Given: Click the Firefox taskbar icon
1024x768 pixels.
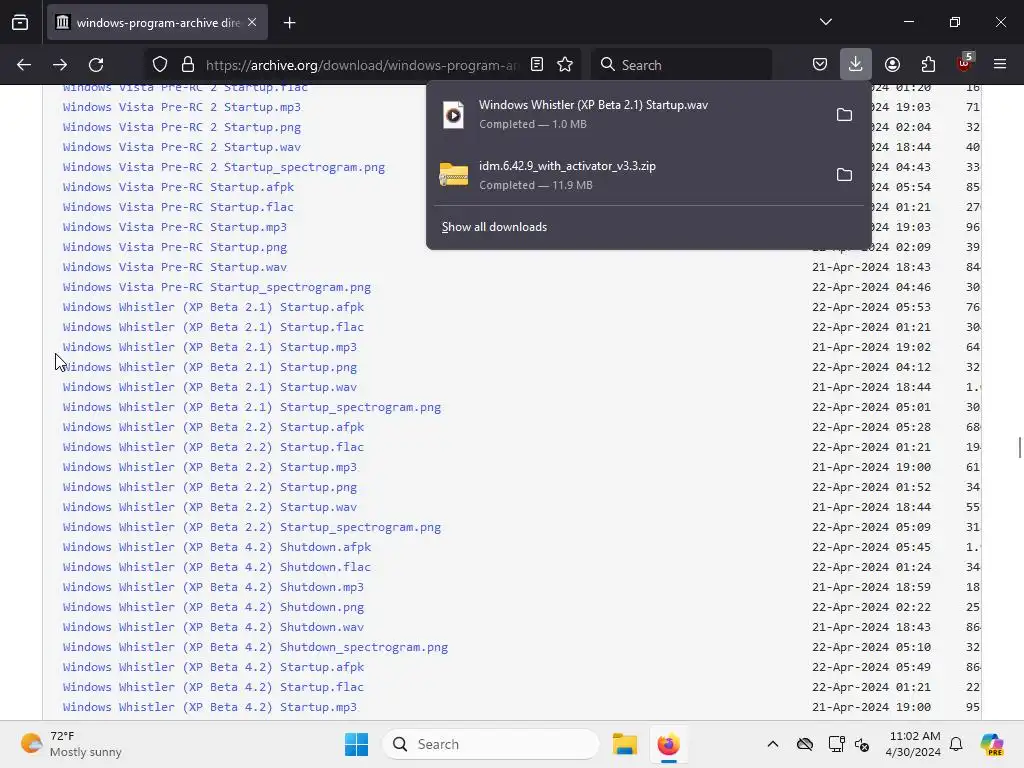Looking at the screenshot, I should pyautogui.click(x=668, y=744).
